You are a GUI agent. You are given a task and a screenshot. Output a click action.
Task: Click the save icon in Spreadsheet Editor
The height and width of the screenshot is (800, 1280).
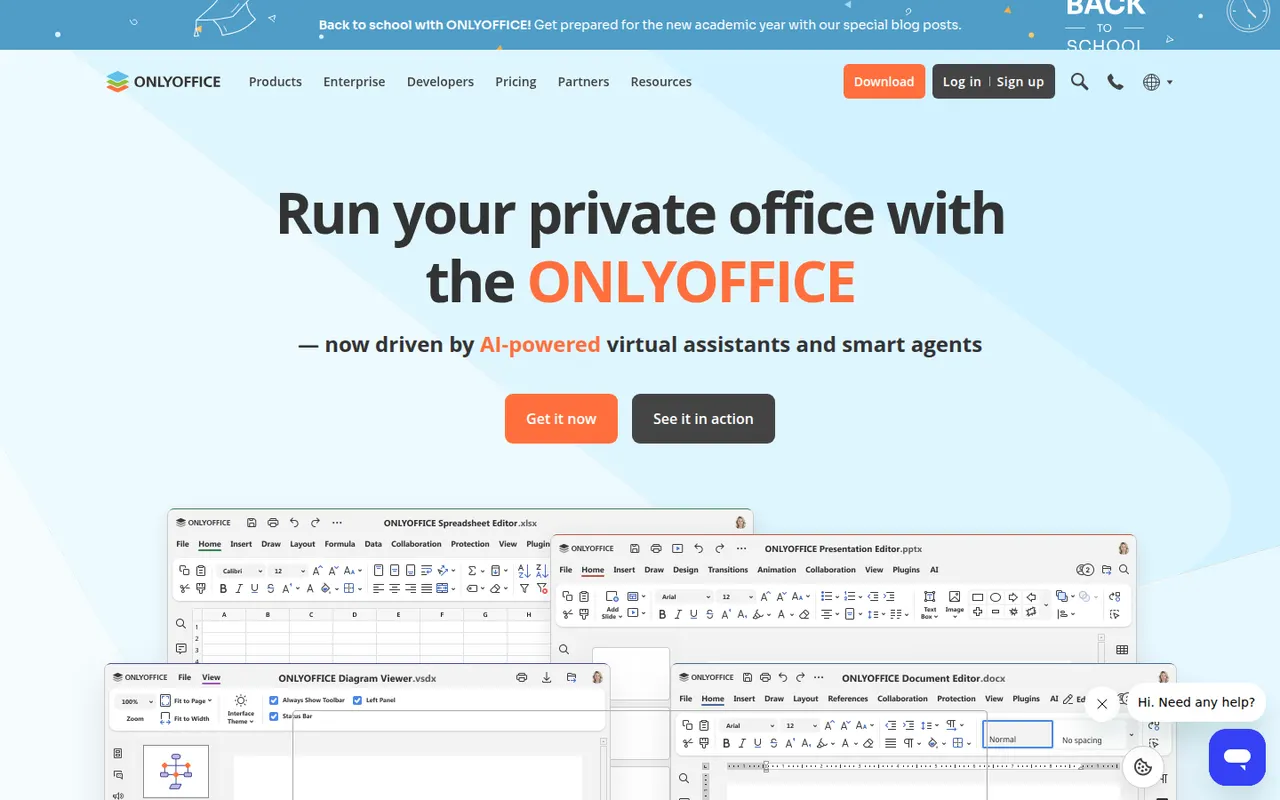(251, 522)
